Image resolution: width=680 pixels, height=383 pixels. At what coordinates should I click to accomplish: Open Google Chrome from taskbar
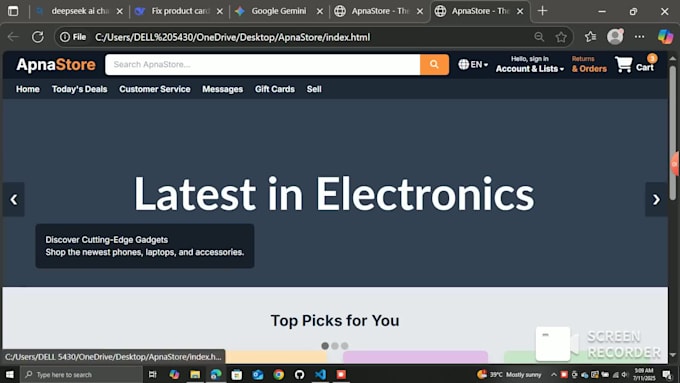[x=279, y=374]
